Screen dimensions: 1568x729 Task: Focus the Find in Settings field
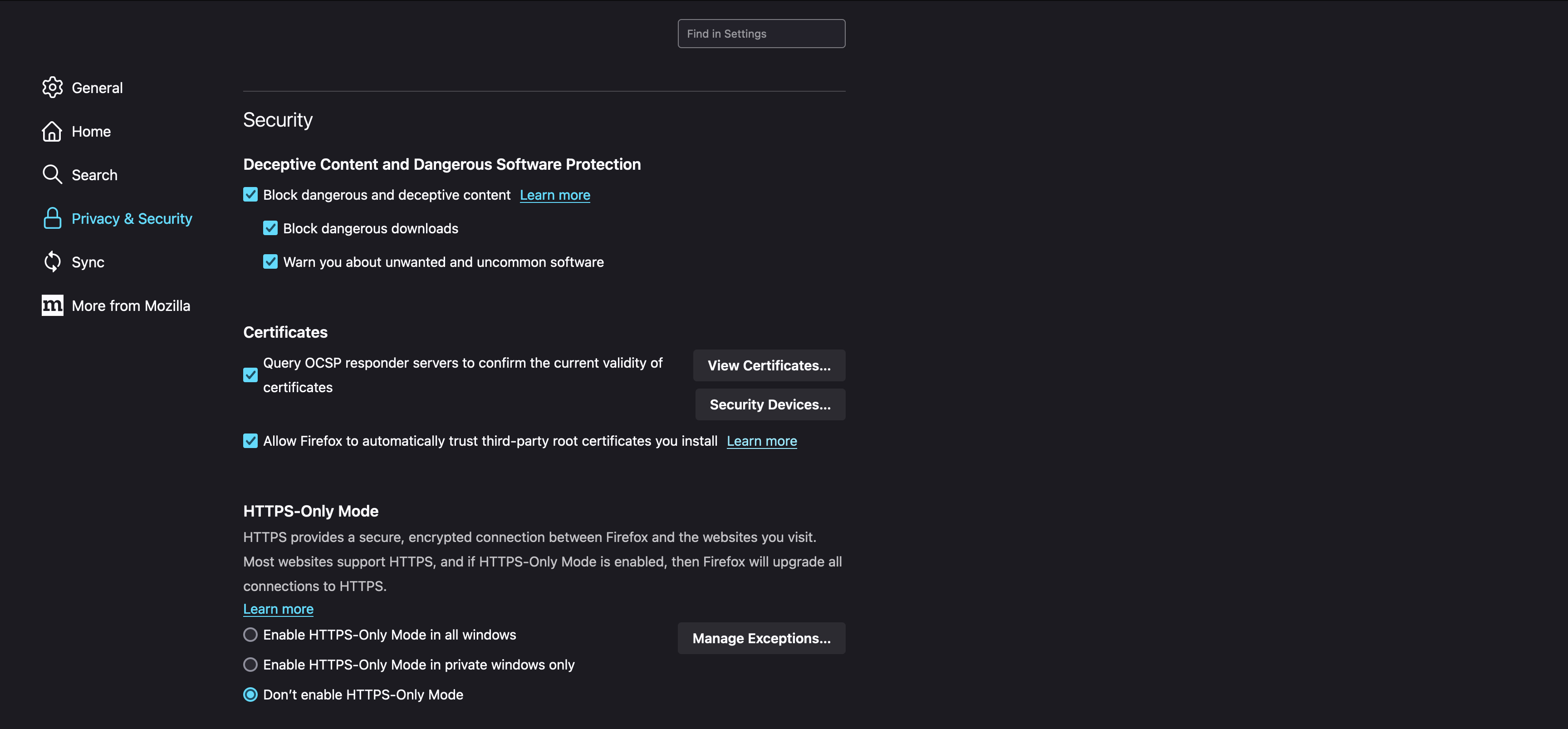coord(761,34)
